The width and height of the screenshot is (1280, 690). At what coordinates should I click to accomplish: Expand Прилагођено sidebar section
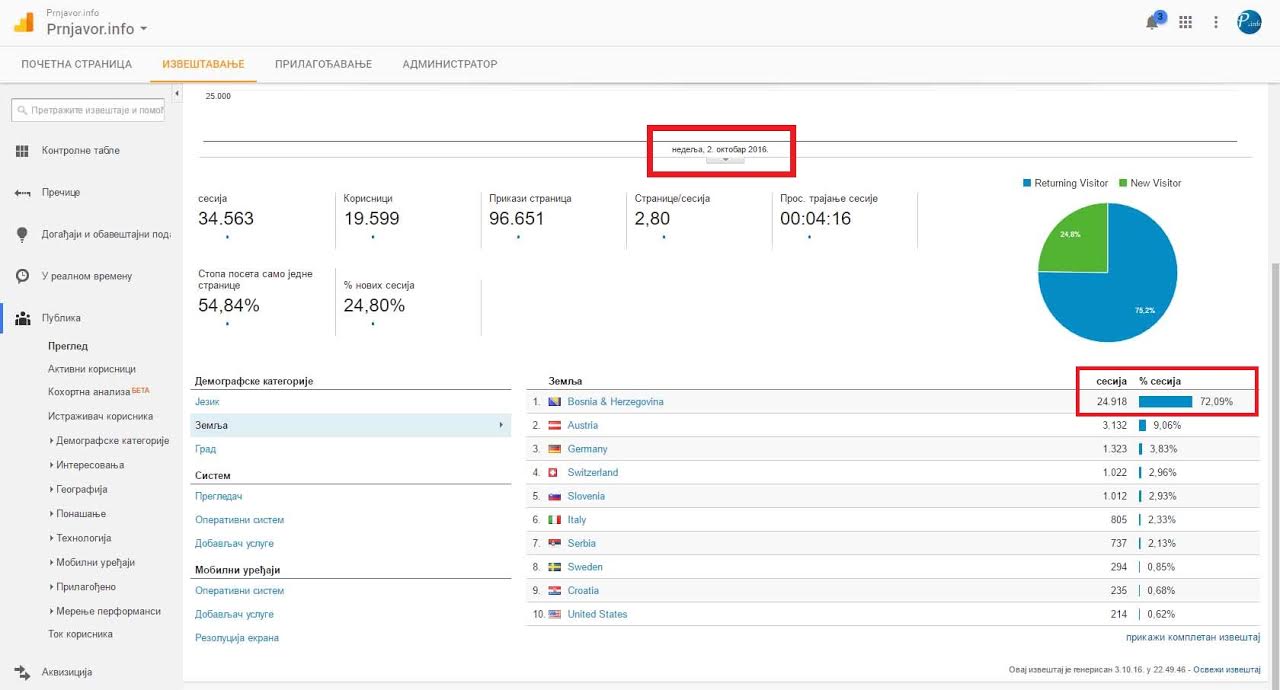82,587
